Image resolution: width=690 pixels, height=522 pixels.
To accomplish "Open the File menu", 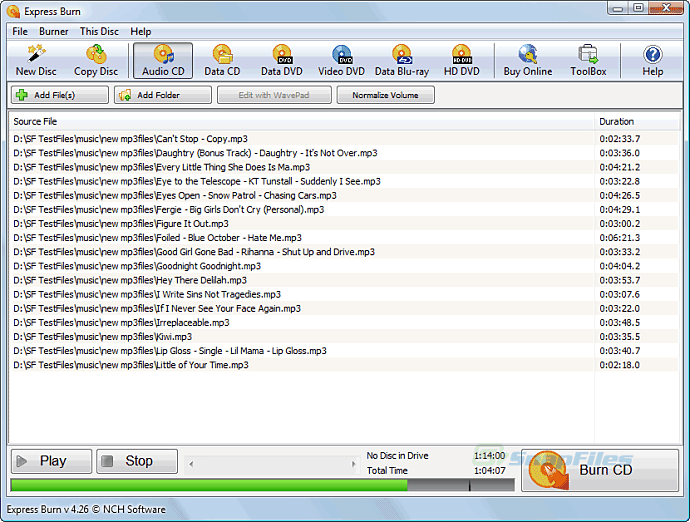I will tap(20, 32).
